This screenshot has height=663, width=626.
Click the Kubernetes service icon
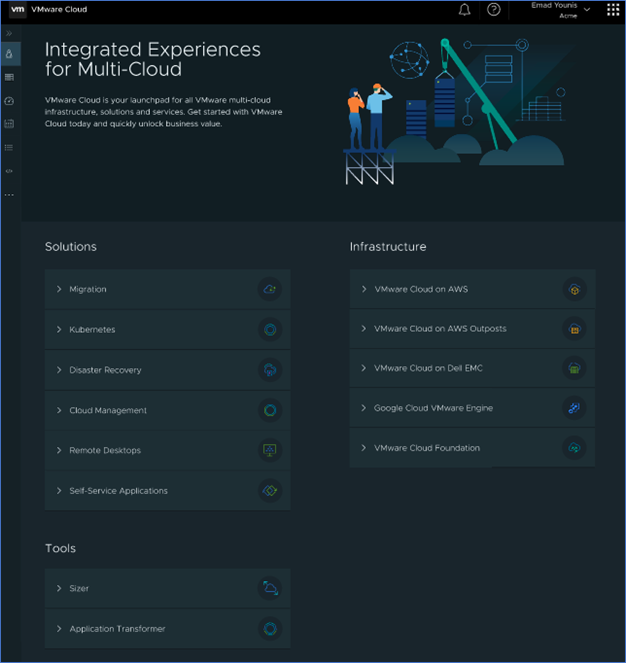(x=269, y=329)
